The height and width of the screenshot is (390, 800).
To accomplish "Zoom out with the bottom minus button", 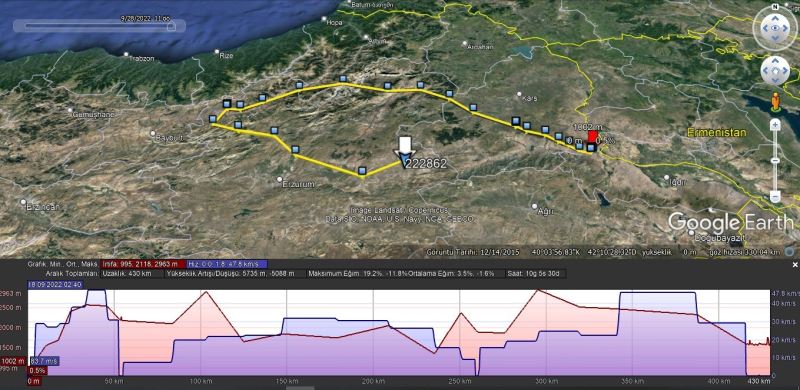I will pyautogui.click(x=775, y=197).
